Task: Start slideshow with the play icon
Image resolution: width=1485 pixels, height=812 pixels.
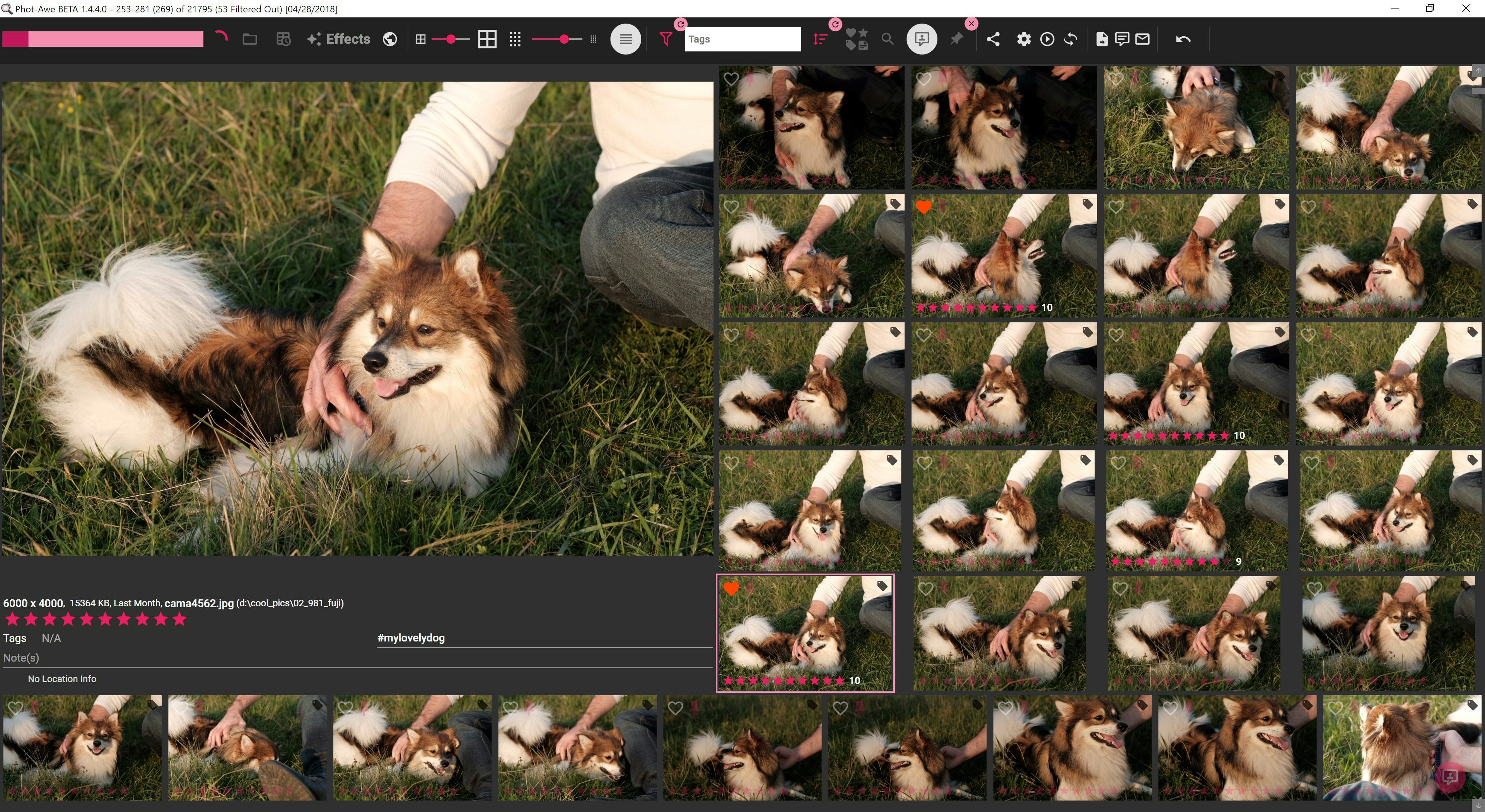Action: [x=1047, y=39]
